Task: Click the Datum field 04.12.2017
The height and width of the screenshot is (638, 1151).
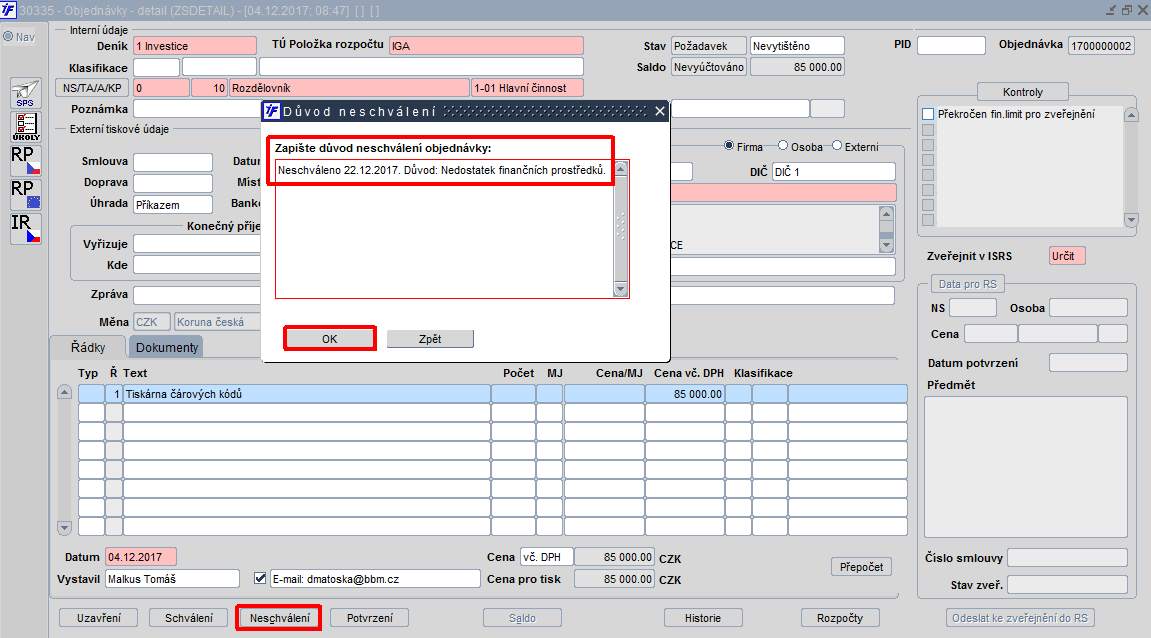Action: click(x=141, y=557)
